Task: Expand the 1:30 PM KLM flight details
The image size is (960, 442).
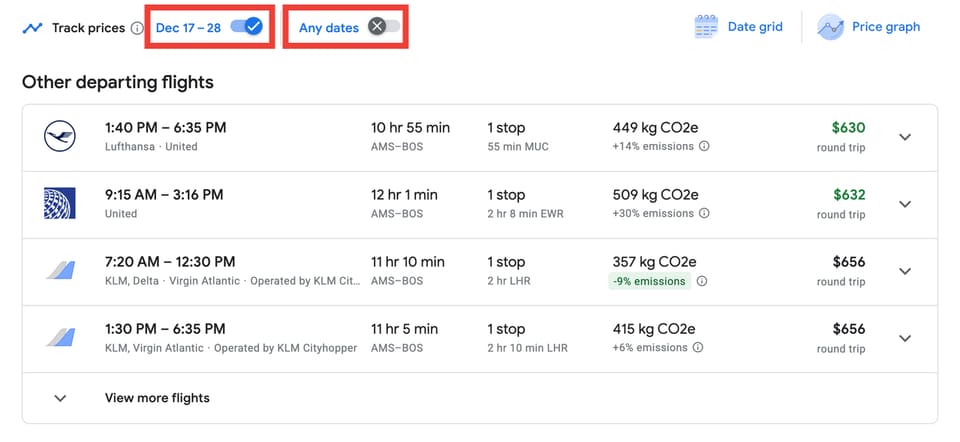Action: tap(905, 338)
